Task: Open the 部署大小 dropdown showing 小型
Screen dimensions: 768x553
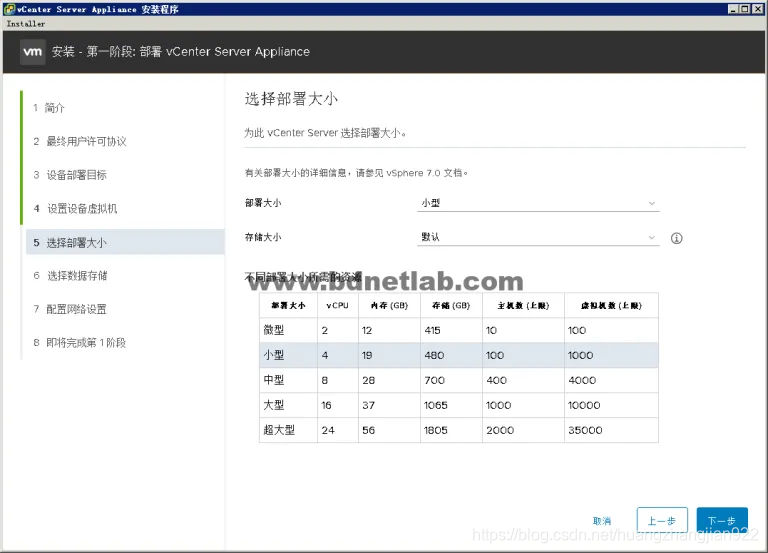Action: pos(538,203)
